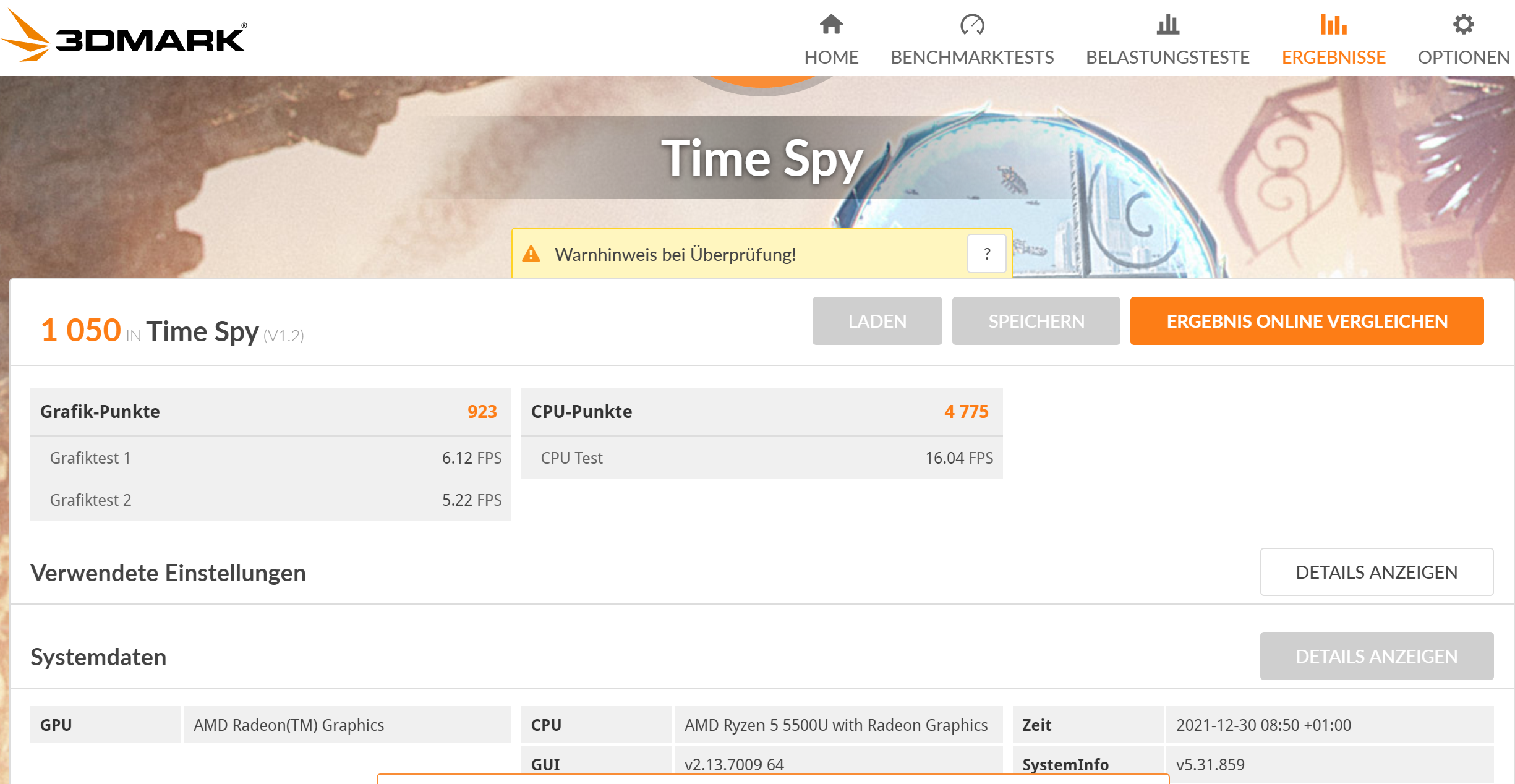The height and width of the screenshot is (784, 1515).
Task: Click the GUI version v2.13.7009 64
Action: (x=734, y=765)
